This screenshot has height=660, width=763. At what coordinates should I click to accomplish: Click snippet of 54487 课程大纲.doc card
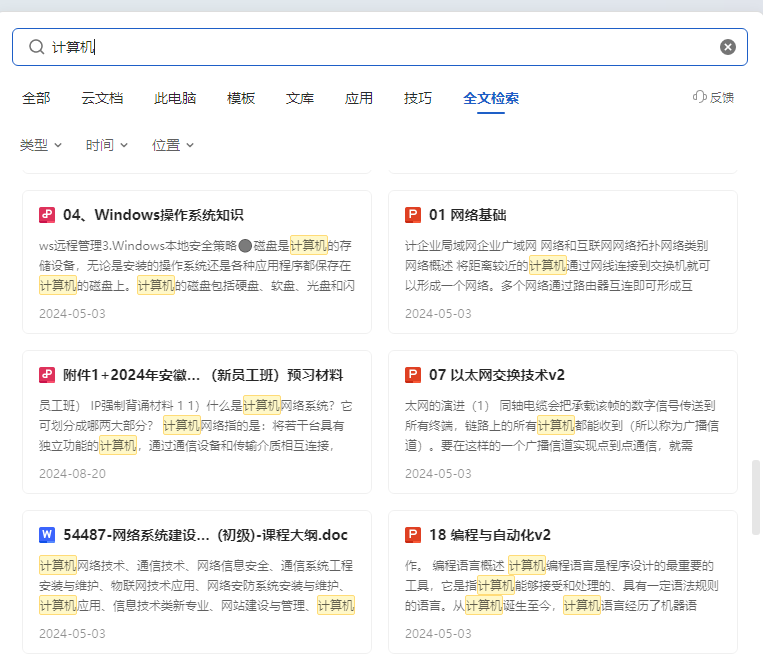click(197, 586)
